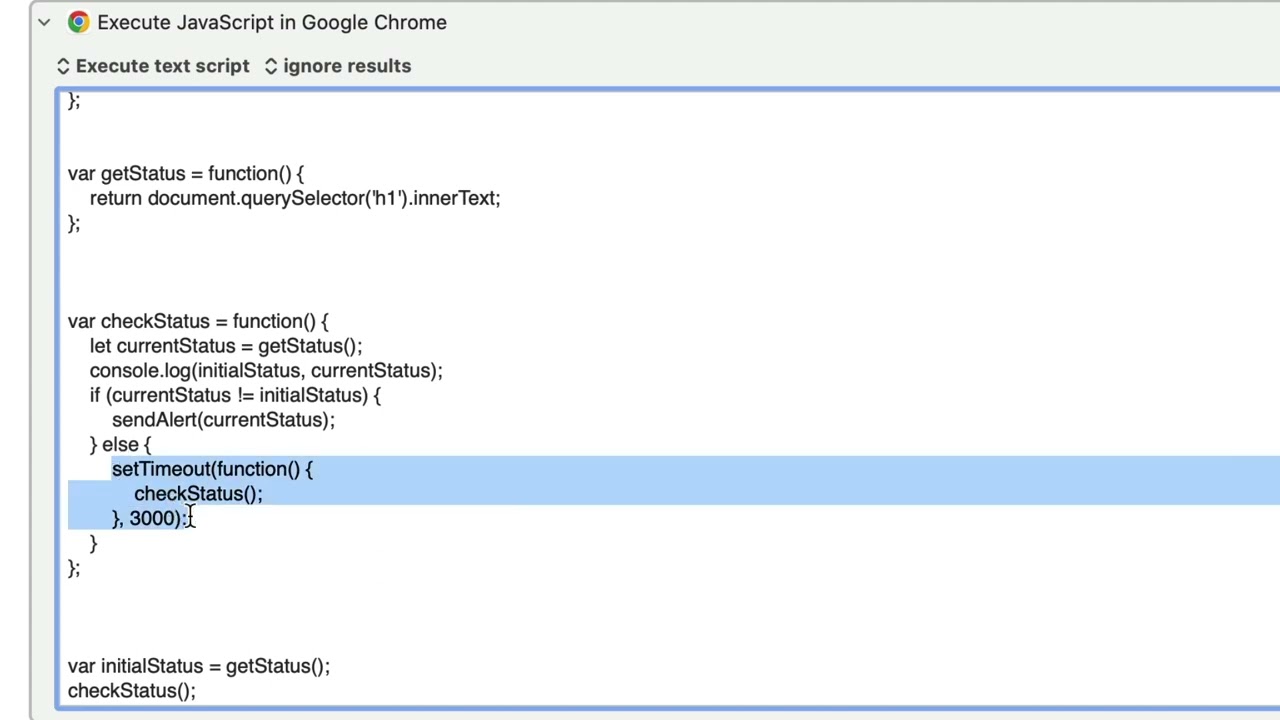Click the }, 3000); line
The image size is (1280, 720).
point(150,518)
